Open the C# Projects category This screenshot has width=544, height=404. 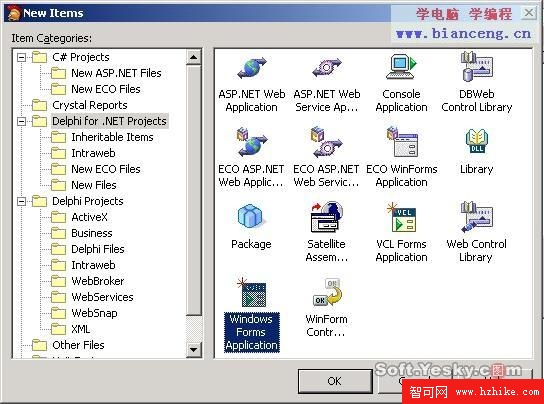pyautogui.click(x=80, y=57)
